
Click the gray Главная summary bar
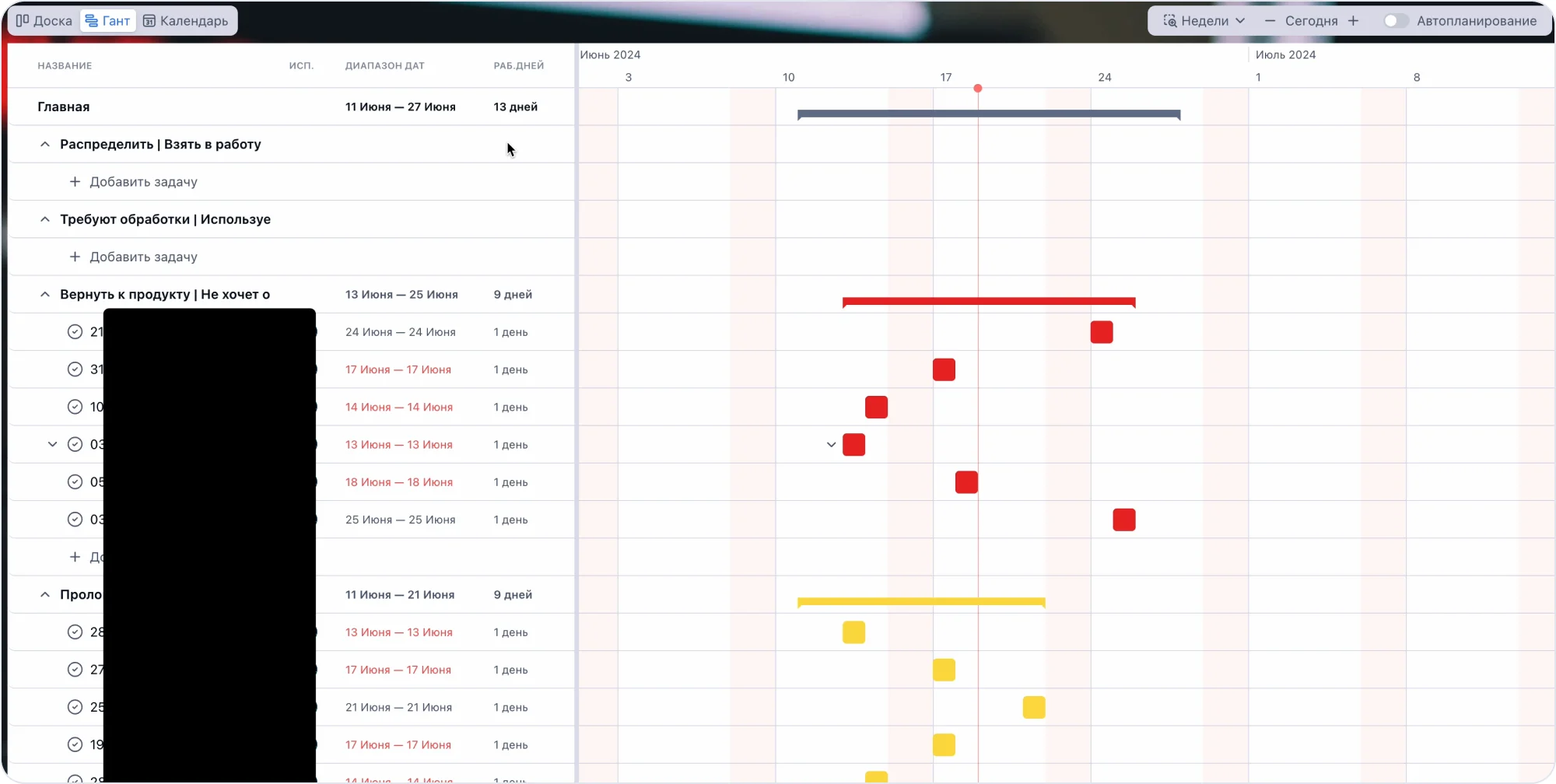[988, 114]
